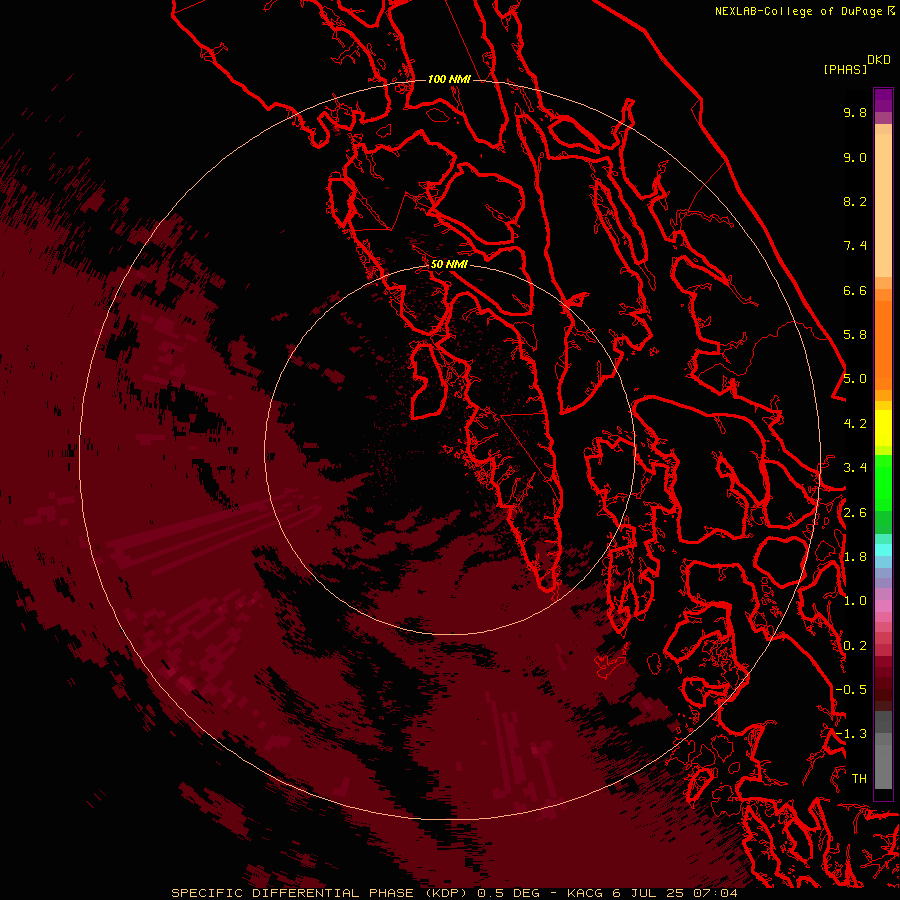The height and width of the screenshot is (900, 900).
Task: Click the 1.0 value on the color scale
Action: (855, 601)
